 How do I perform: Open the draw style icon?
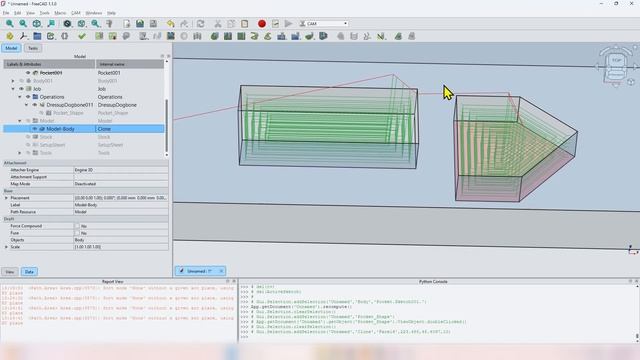[67, 24]
